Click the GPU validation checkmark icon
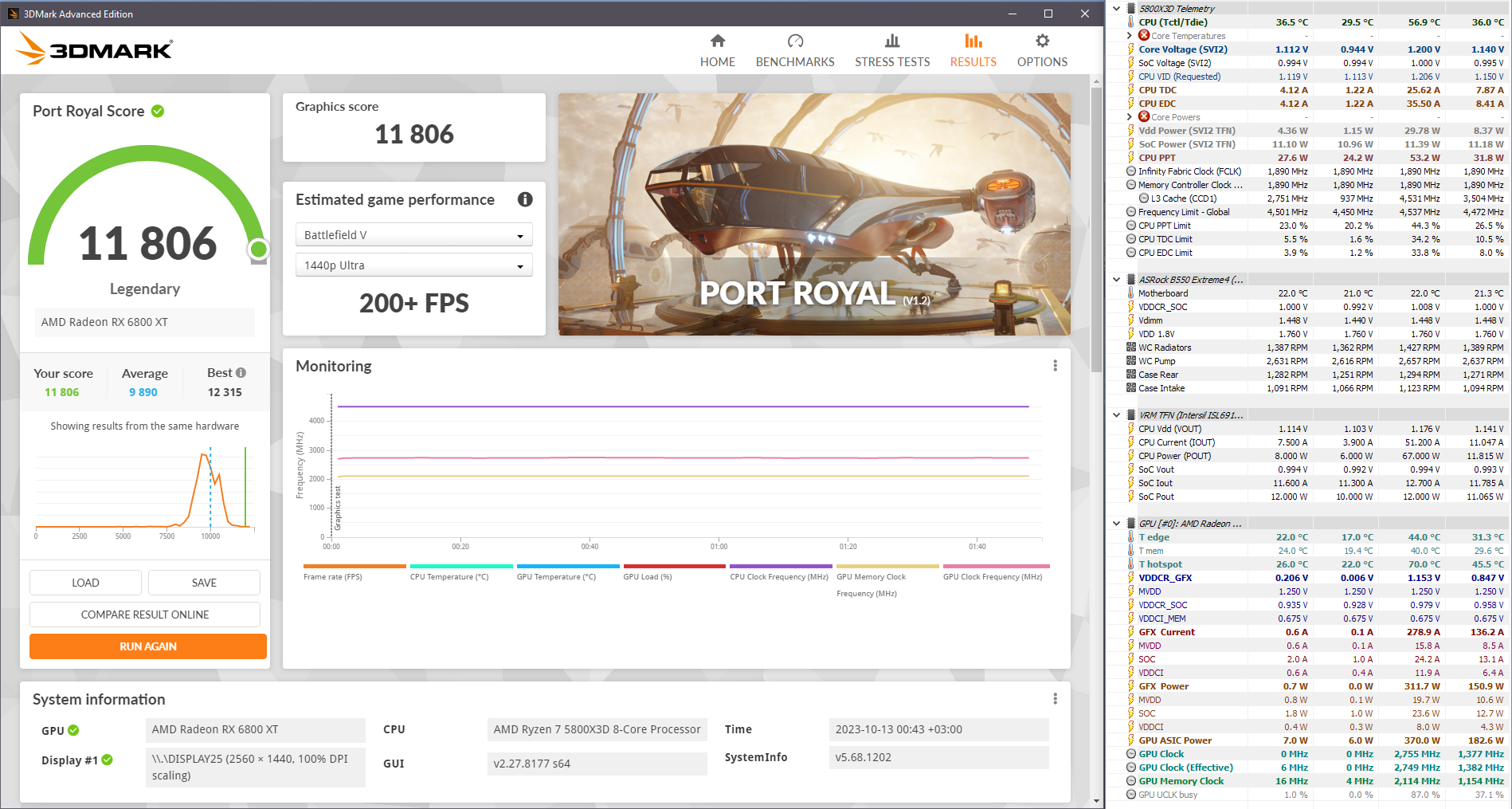Image resolution: width=1512 pixels, height=809 pixels. pos(73,730)
